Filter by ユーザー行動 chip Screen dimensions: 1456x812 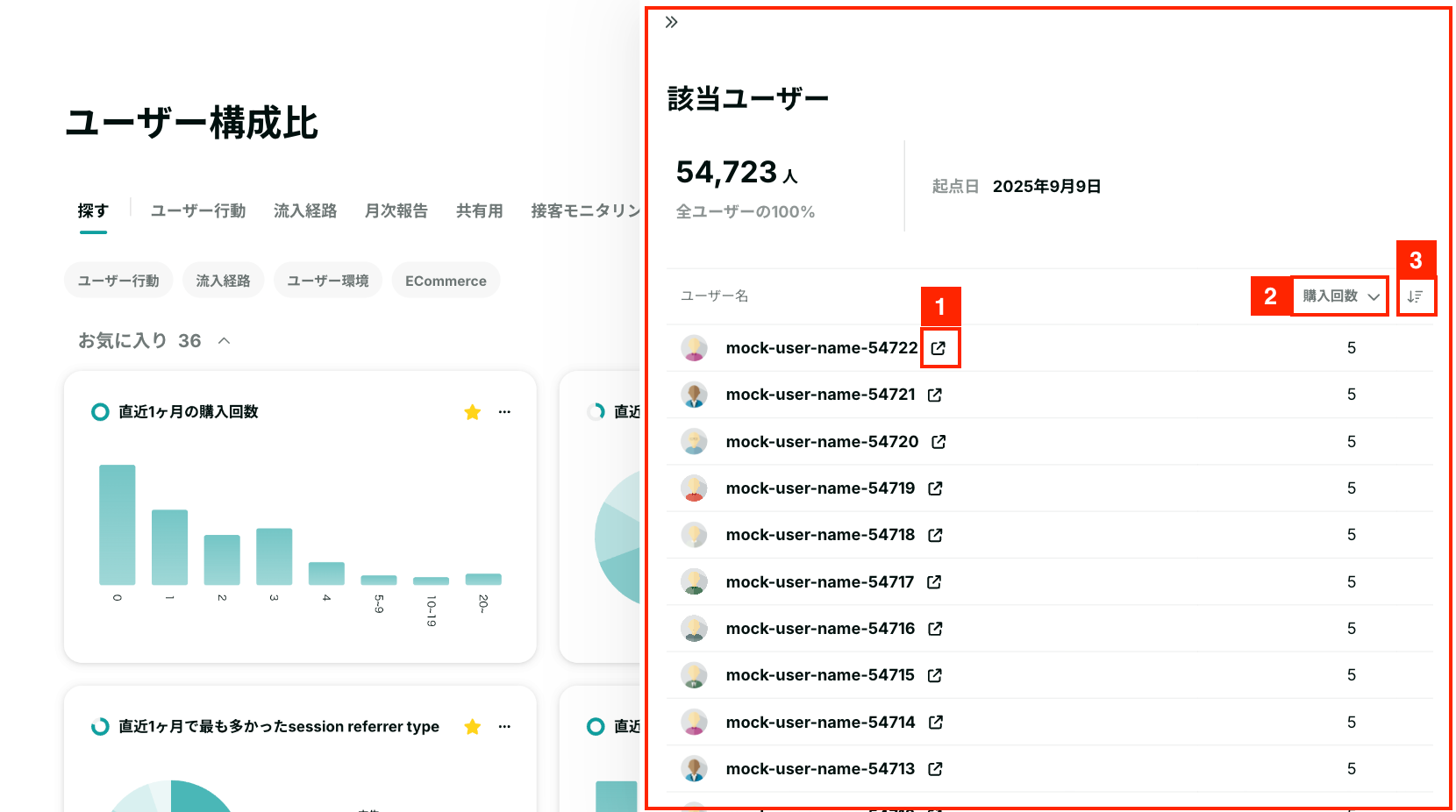[x=118, y=281]
